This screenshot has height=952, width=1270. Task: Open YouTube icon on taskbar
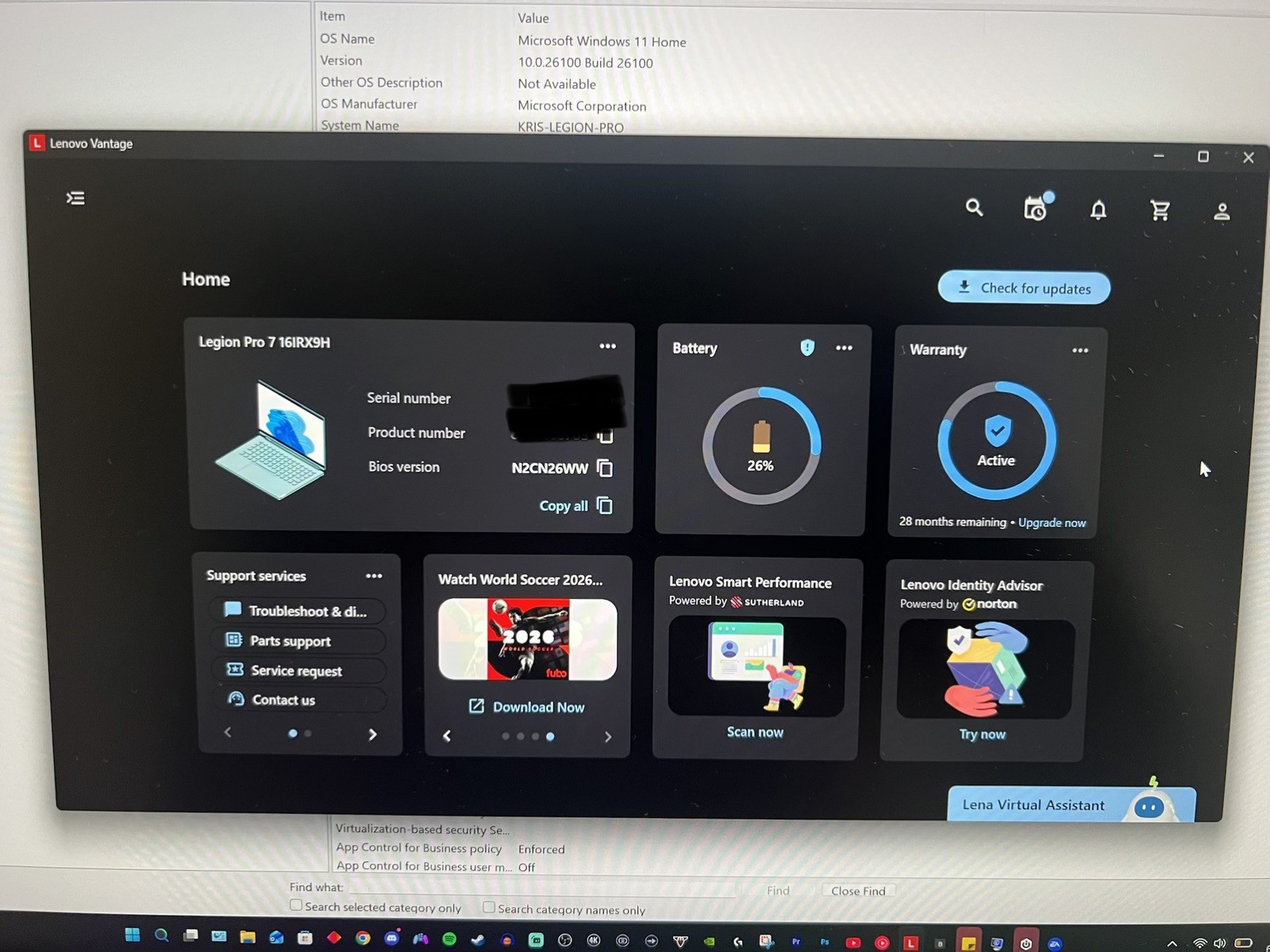point(853,943)
